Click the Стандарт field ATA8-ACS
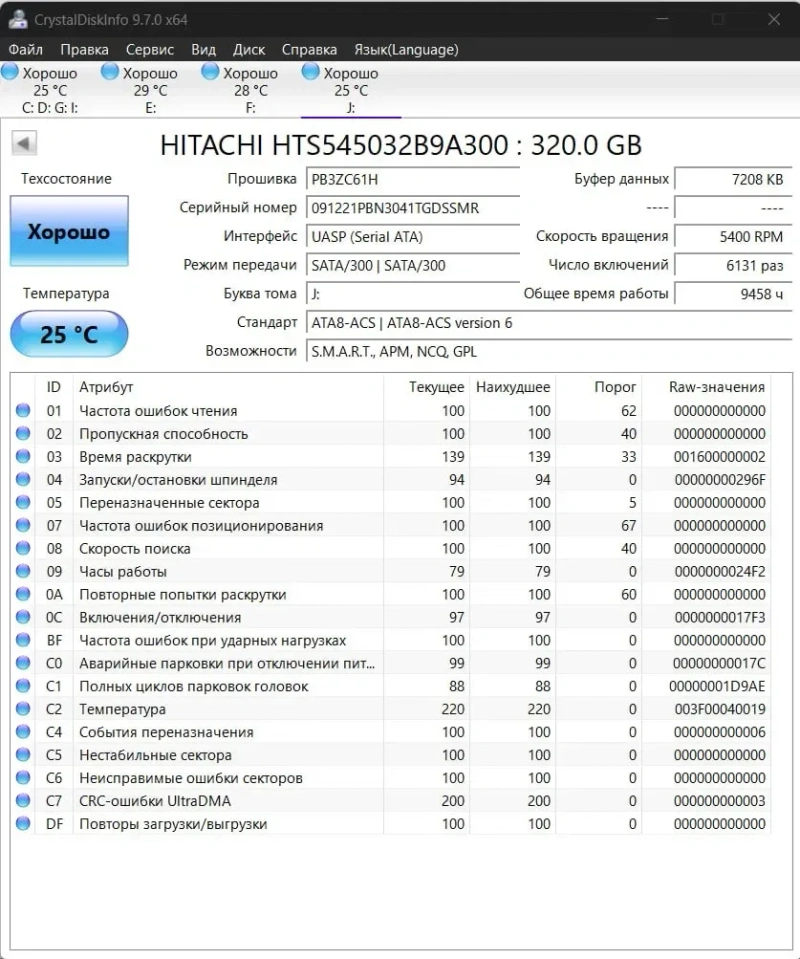The image size is (800, 959). [549, 323]
